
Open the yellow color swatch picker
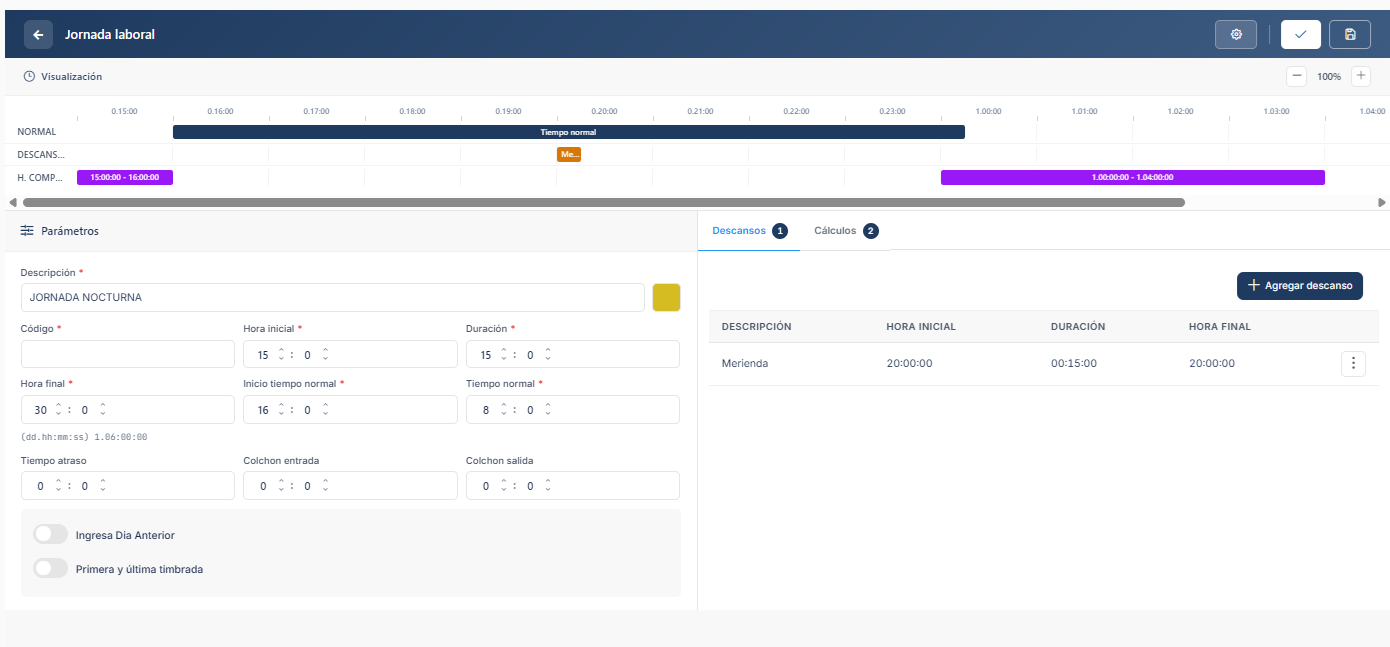(666, 298)
